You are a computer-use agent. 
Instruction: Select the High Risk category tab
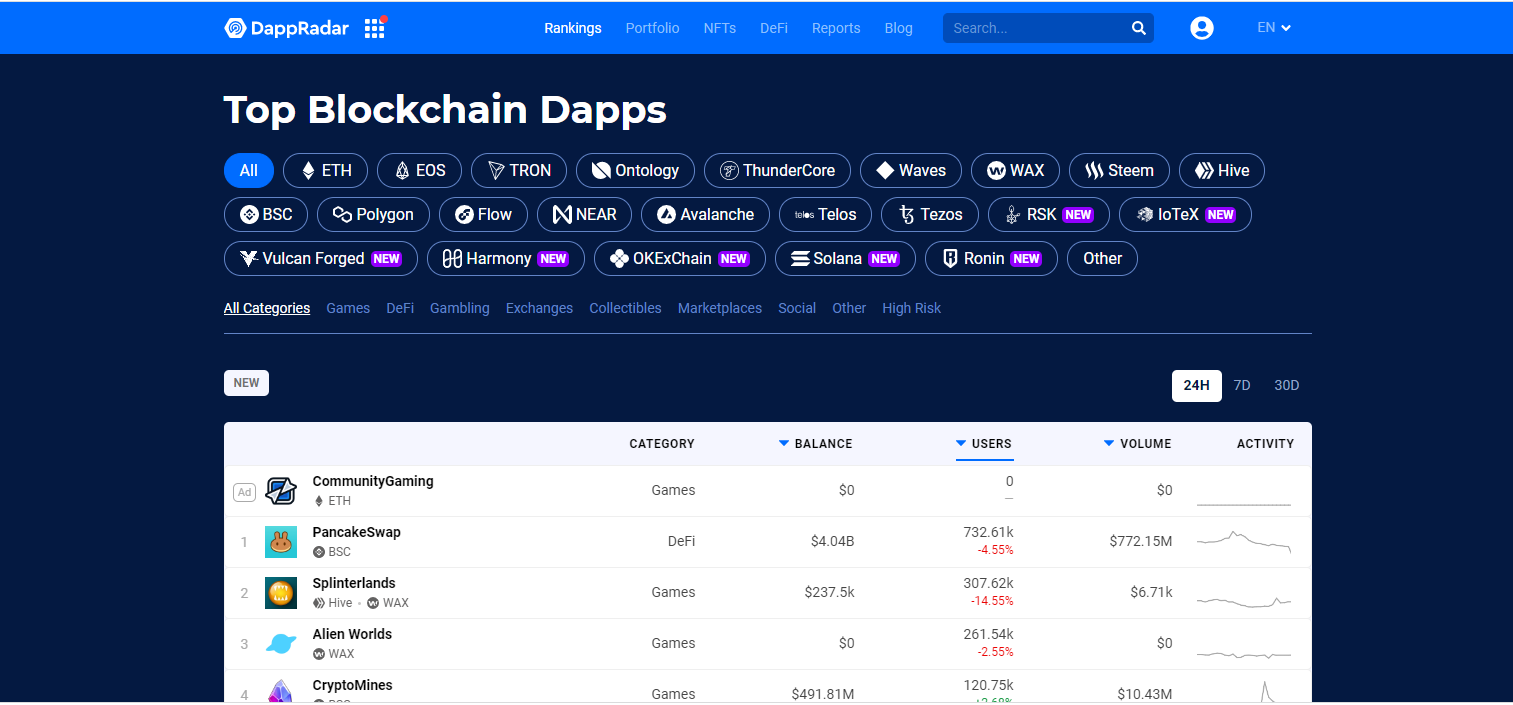[911, 308]
